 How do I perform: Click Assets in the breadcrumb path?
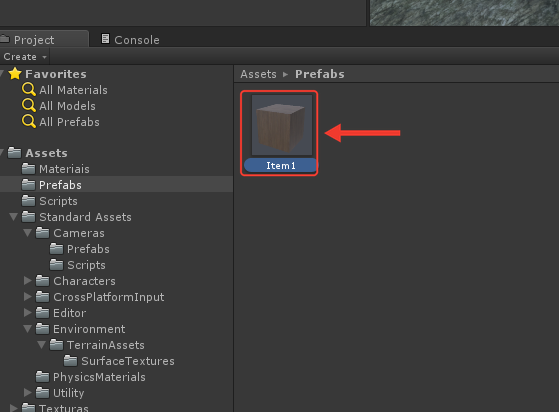[x=258, y=74]
